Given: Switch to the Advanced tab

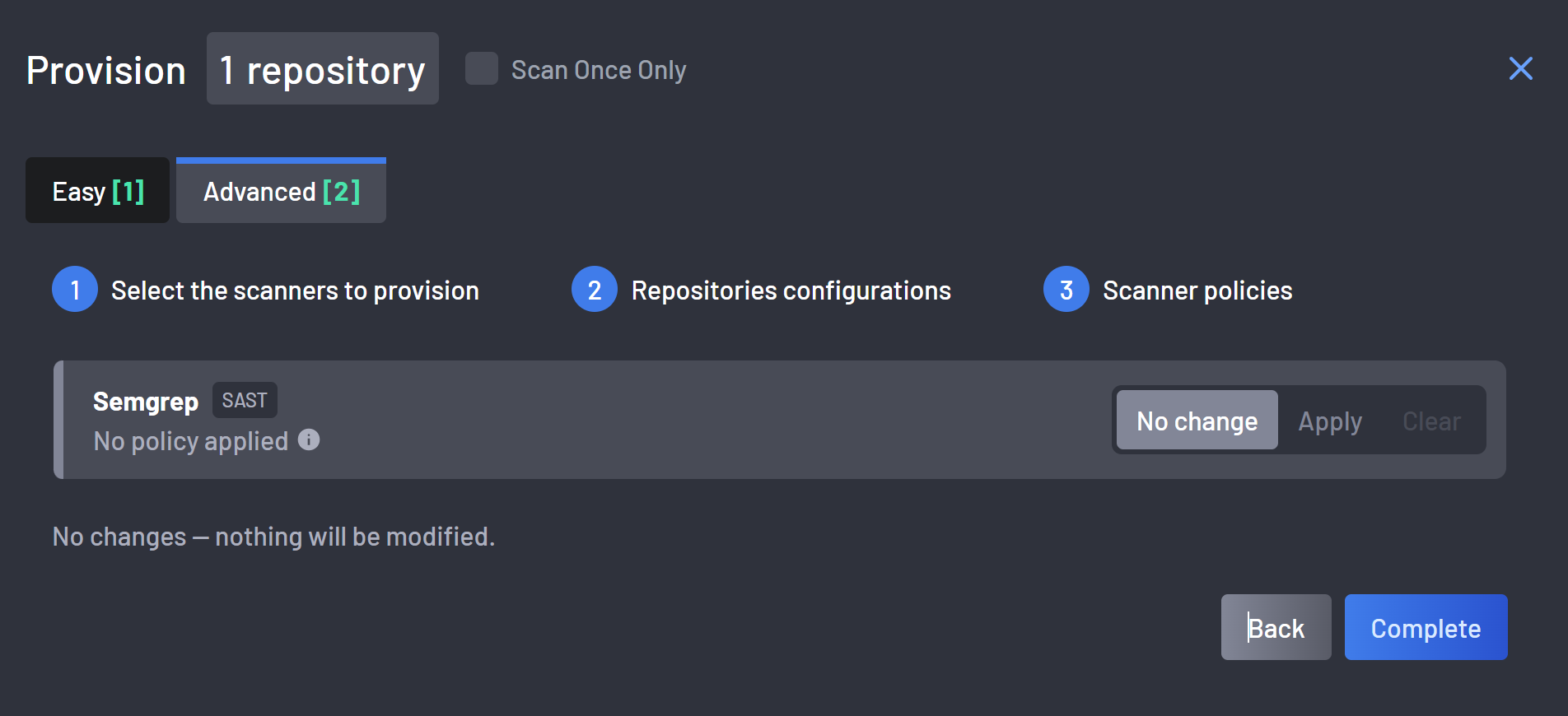Looking at the screenshot, I should tap(281, 191).
